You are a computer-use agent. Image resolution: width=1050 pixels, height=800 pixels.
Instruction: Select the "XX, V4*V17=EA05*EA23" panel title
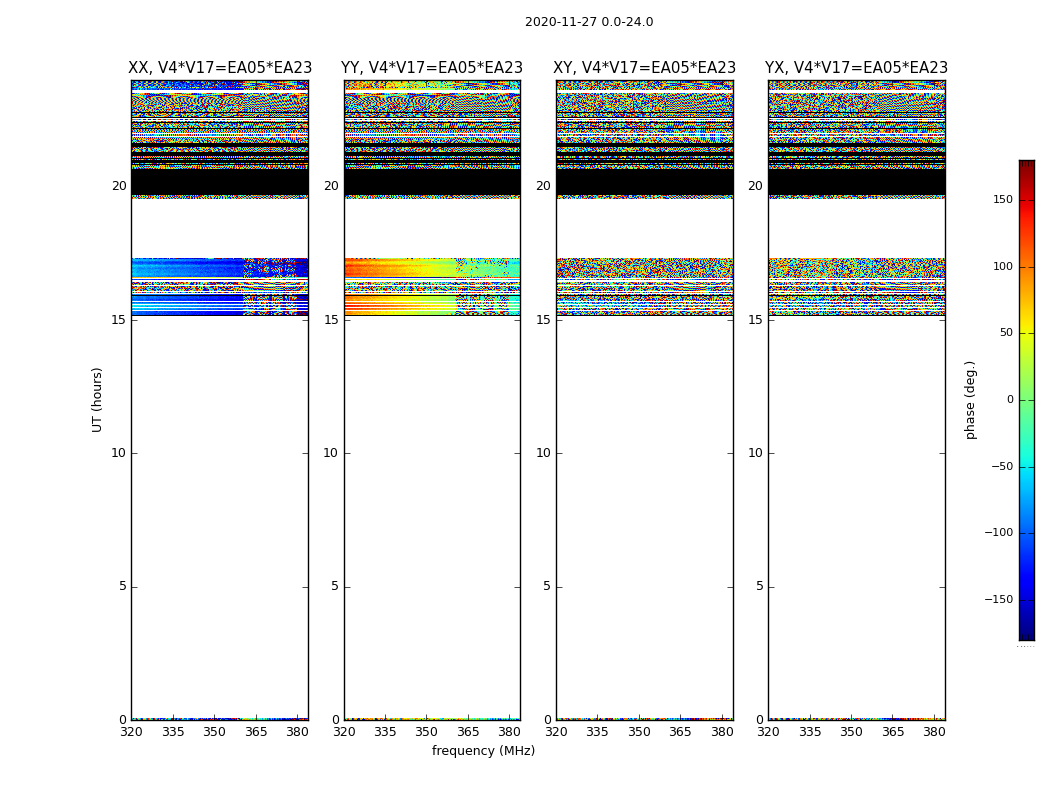(220, 68)
